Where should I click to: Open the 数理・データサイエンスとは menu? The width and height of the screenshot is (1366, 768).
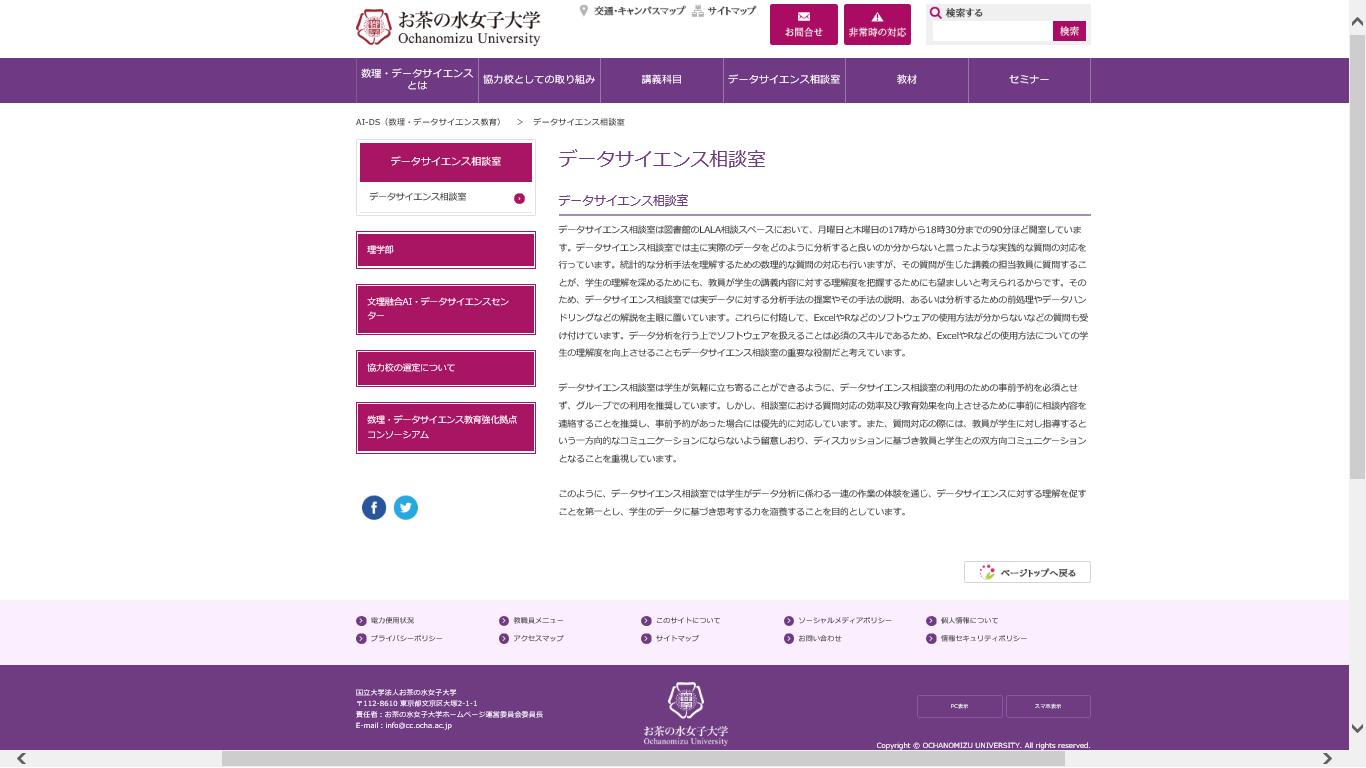pyautogui.click(x=417, y=80)
